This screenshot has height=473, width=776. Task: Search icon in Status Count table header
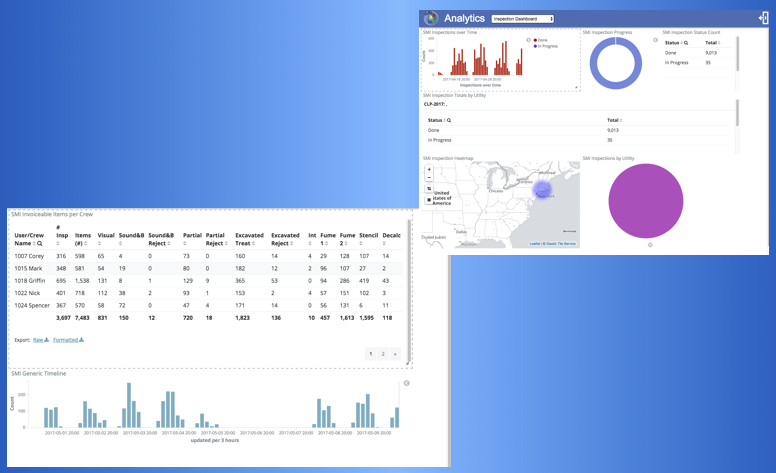coord(686,43)
